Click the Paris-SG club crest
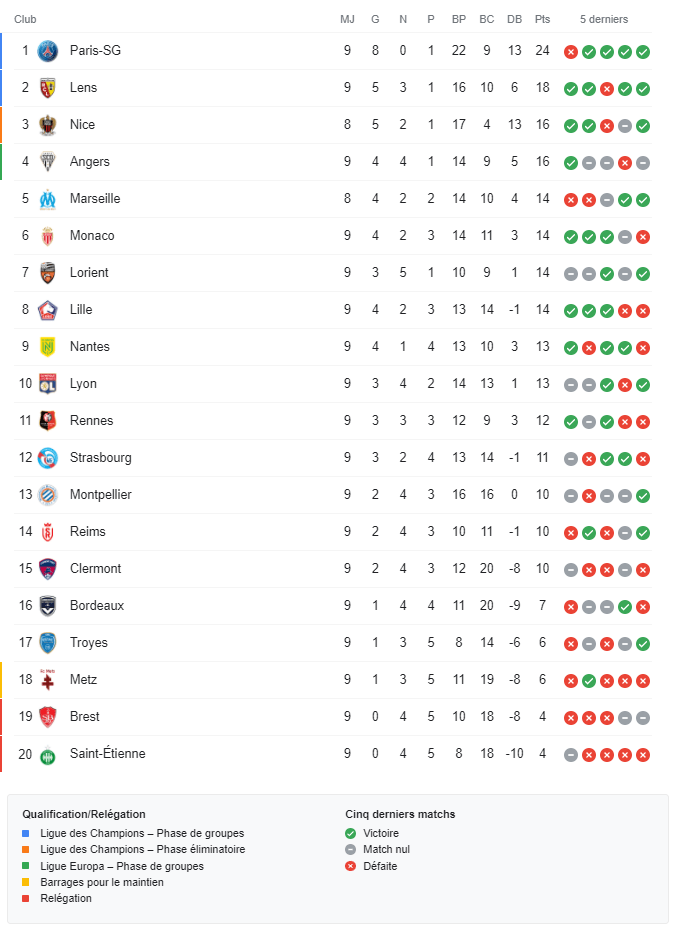Viewport: 673px width, 928px height. point(47,51)
